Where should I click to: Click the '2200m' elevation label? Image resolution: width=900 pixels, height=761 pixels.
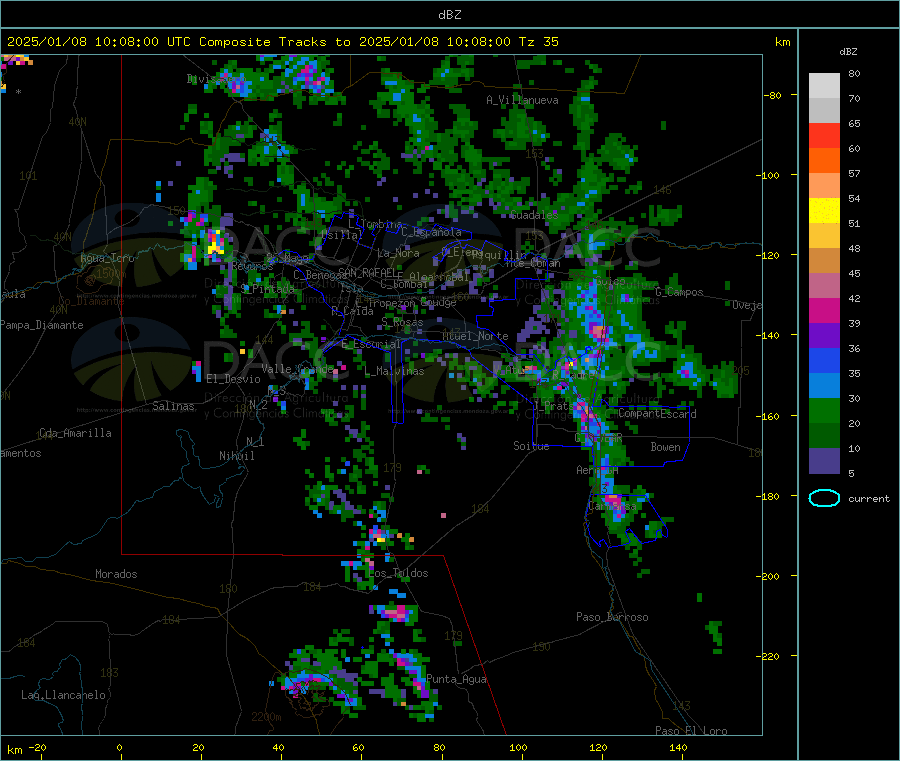coord(266,717)
